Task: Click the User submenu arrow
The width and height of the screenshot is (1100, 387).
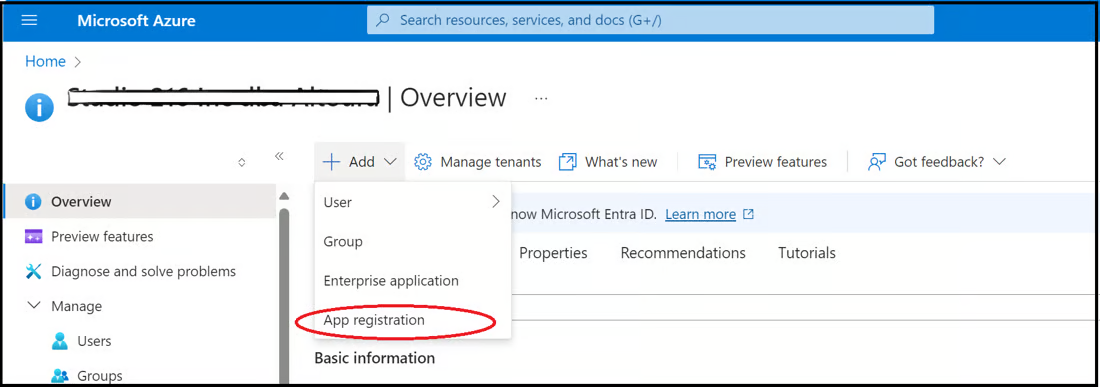Action: coord(496,202)
